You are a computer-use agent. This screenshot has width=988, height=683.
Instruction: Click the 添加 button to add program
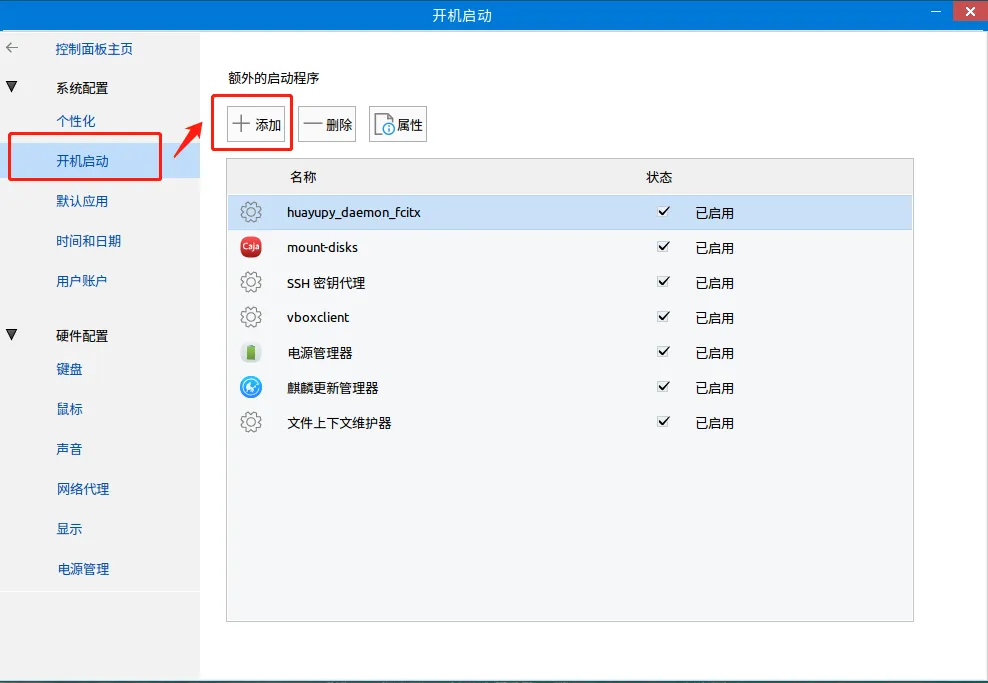click(x=257, y=125)
